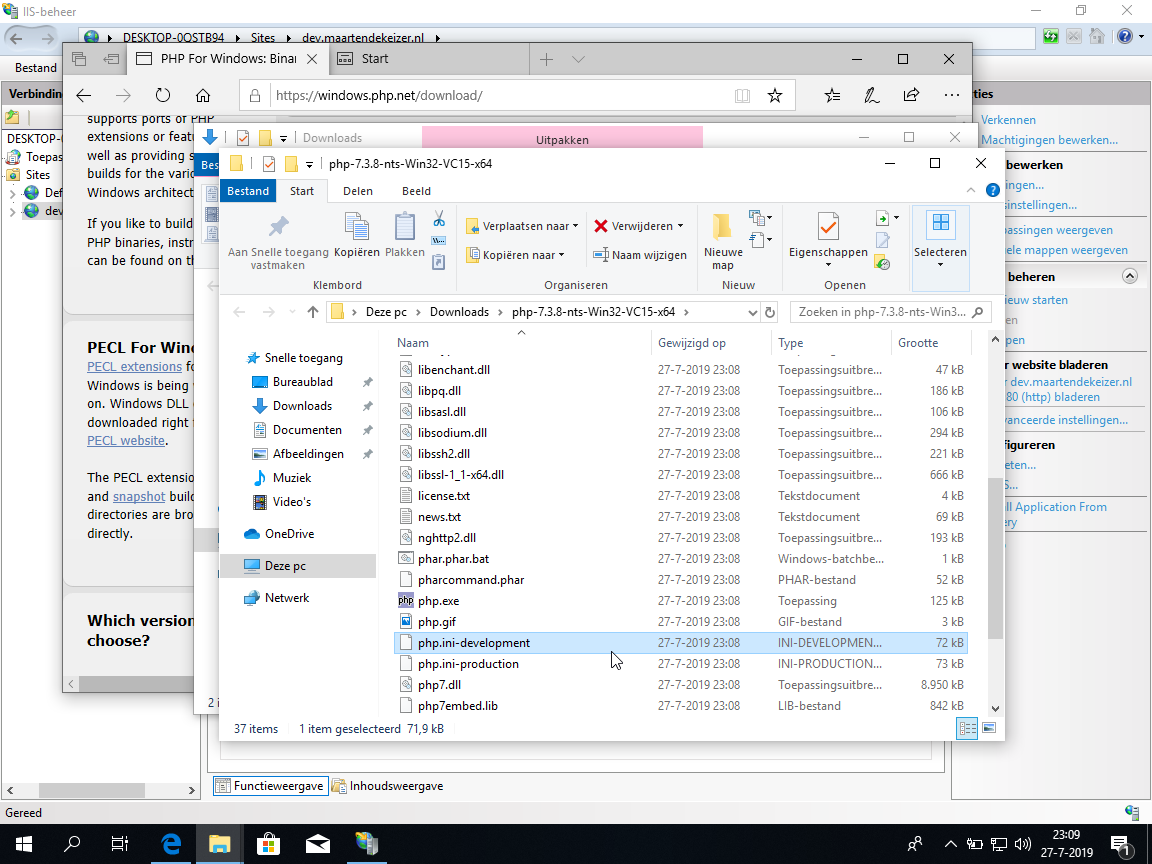This screenshot has width=1152, height=864.
Task: Click the Naam wijzigen button
Action: [640, 255]
